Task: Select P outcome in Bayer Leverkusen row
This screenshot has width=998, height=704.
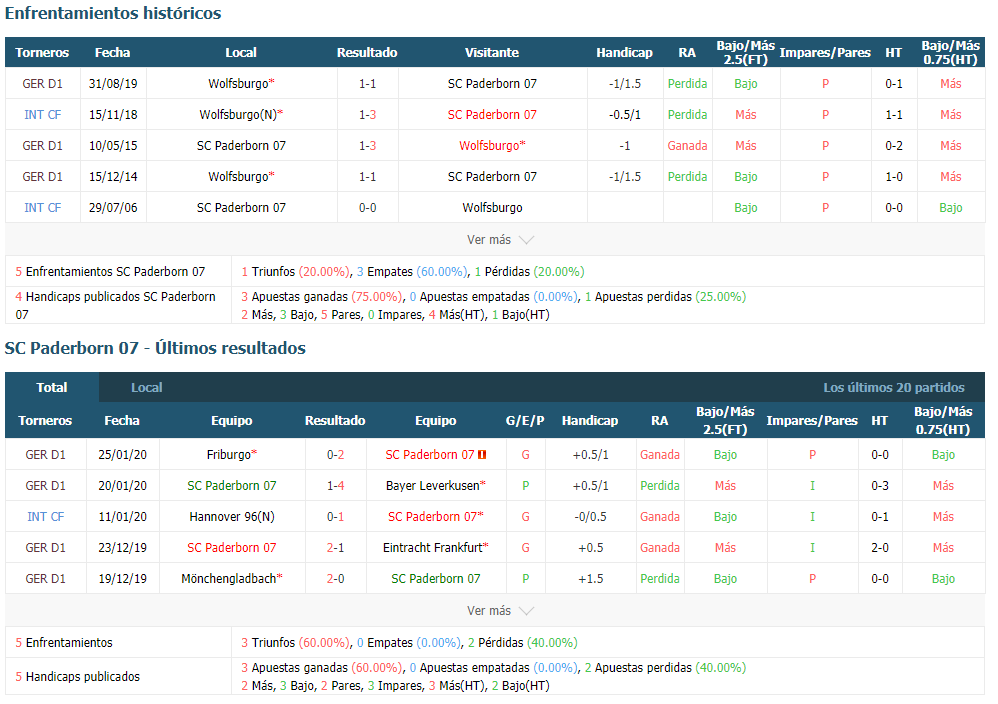Action: 526,486
